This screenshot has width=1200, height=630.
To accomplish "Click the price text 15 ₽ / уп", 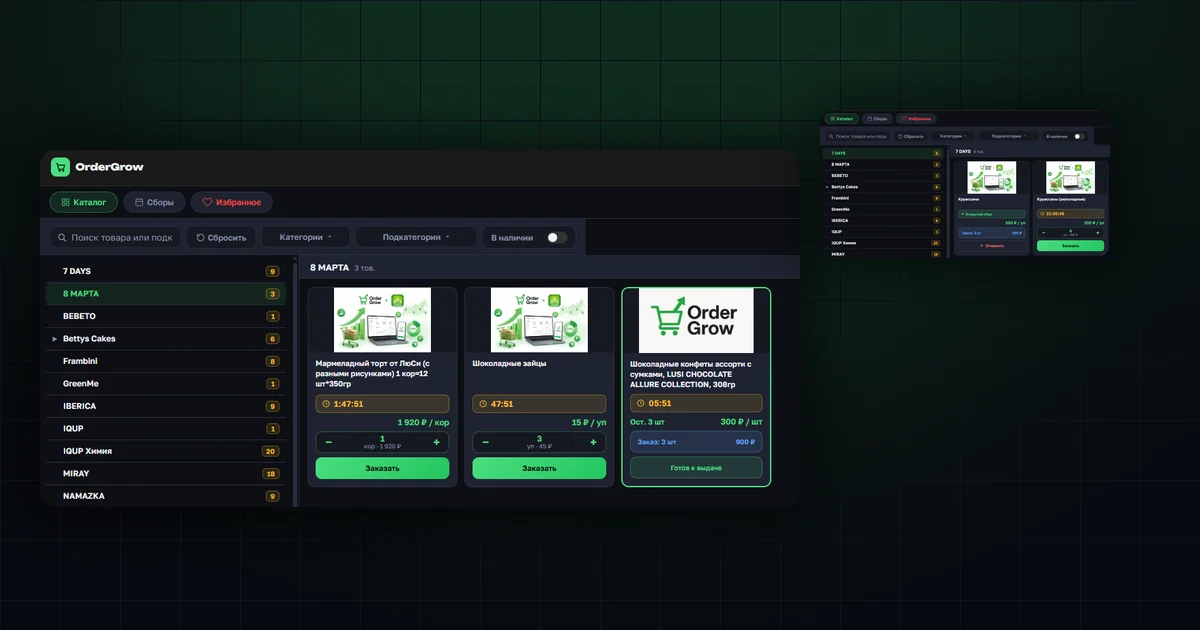I will pos(589,422).
